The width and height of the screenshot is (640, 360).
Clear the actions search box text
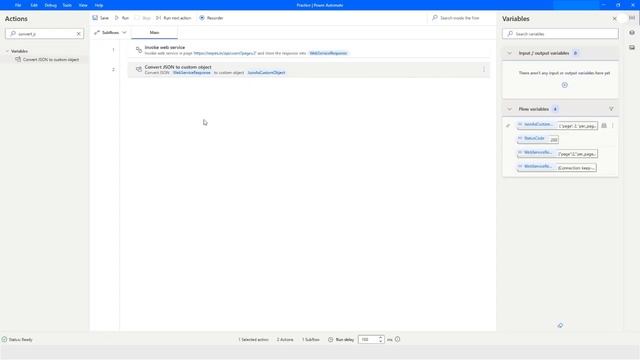[x=78, y=34]
